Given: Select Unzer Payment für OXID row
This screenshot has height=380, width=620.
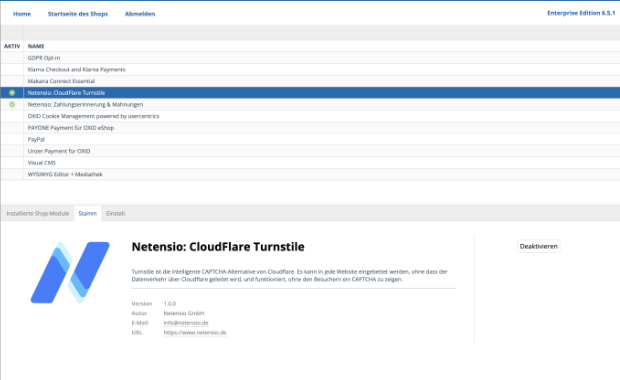Looking at the screenshot, I should (x=310, y=151).
